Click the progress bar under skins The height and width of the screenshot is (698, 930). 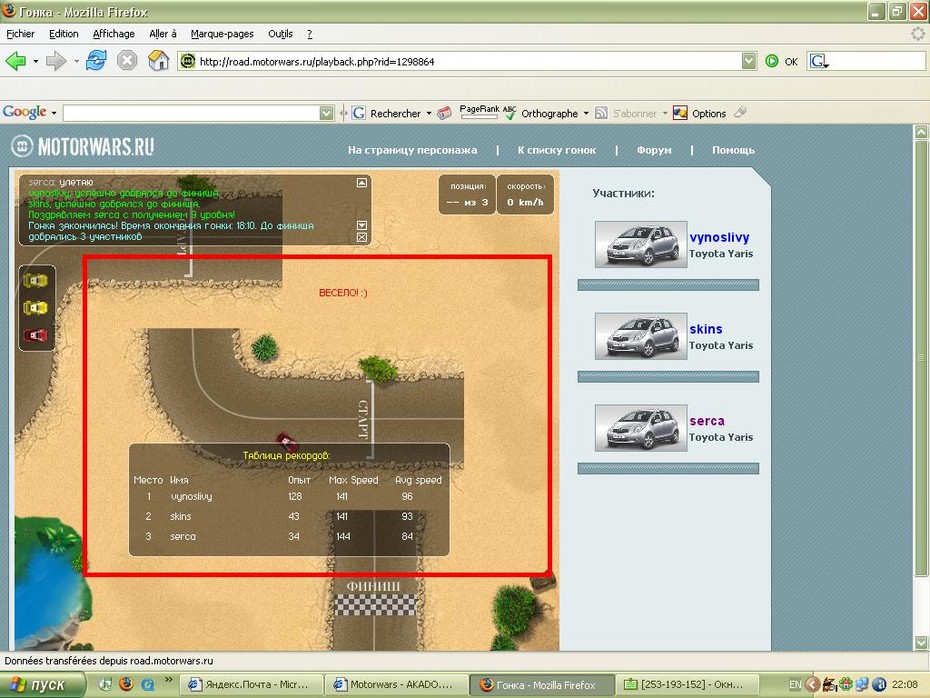tap(668, 377)
